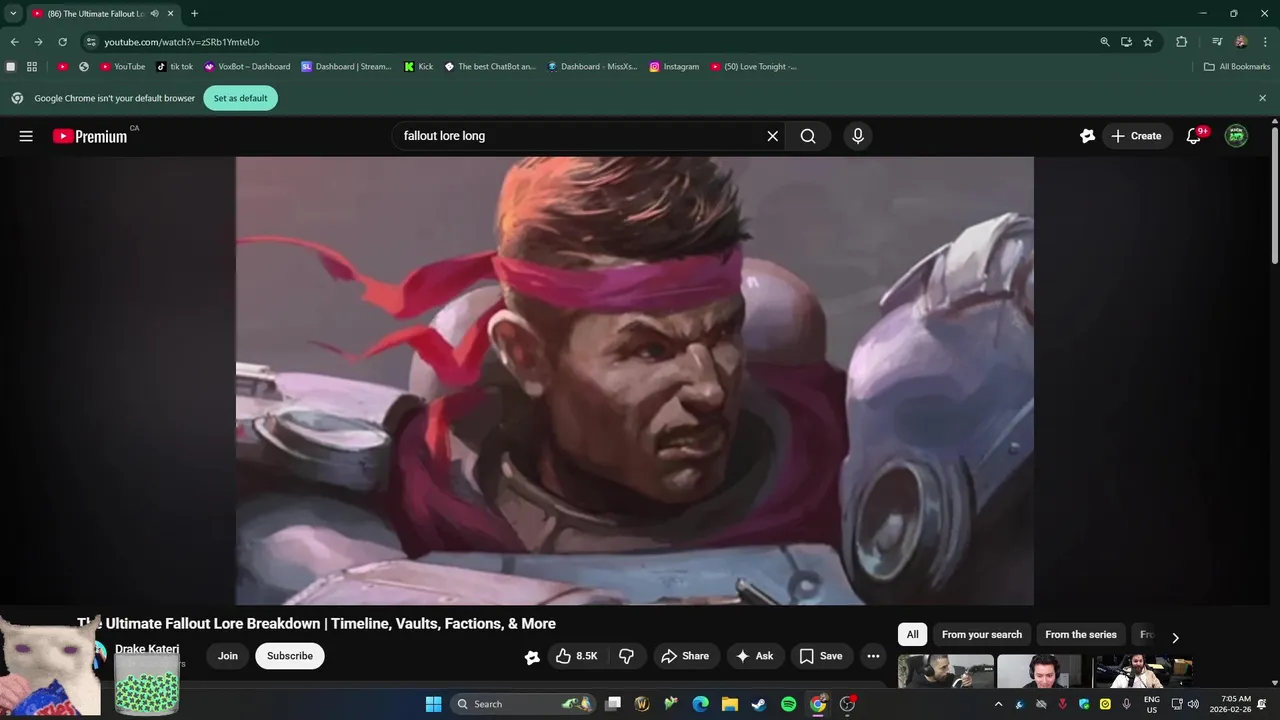The width and height of the screenshot is (1280, 720).
Task: Open Chrome extensions puzzle icon
Action: click(1181, 42)
